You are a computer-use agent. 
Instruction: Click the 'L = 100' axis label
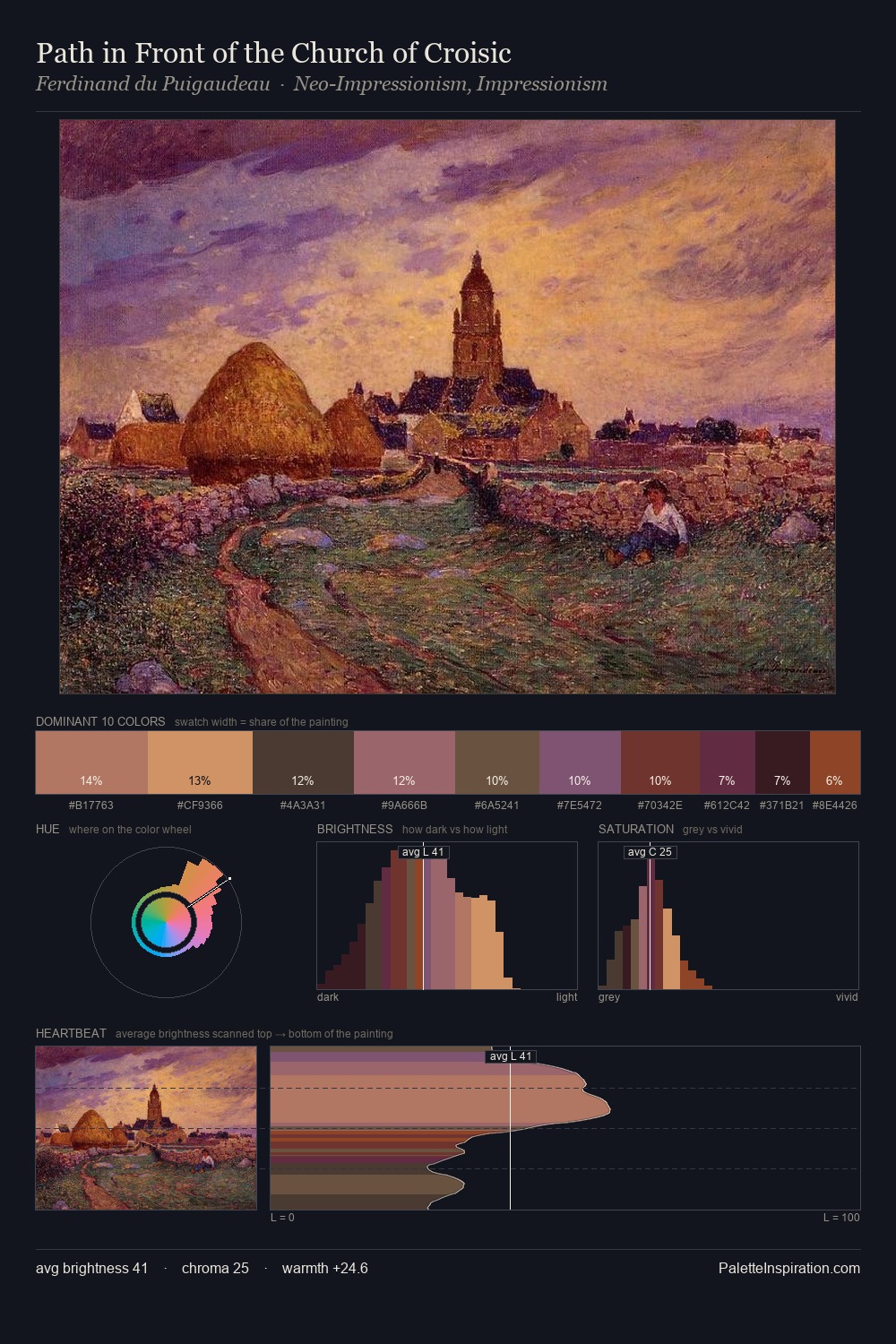841,1217
